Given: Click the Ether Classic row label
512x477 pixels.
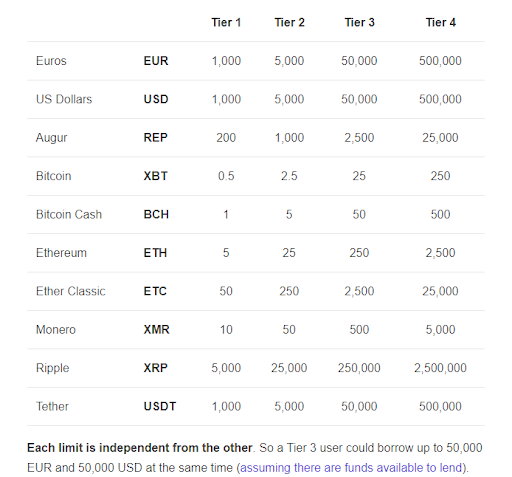Looking at the screenshot, I should pos(70,291).
